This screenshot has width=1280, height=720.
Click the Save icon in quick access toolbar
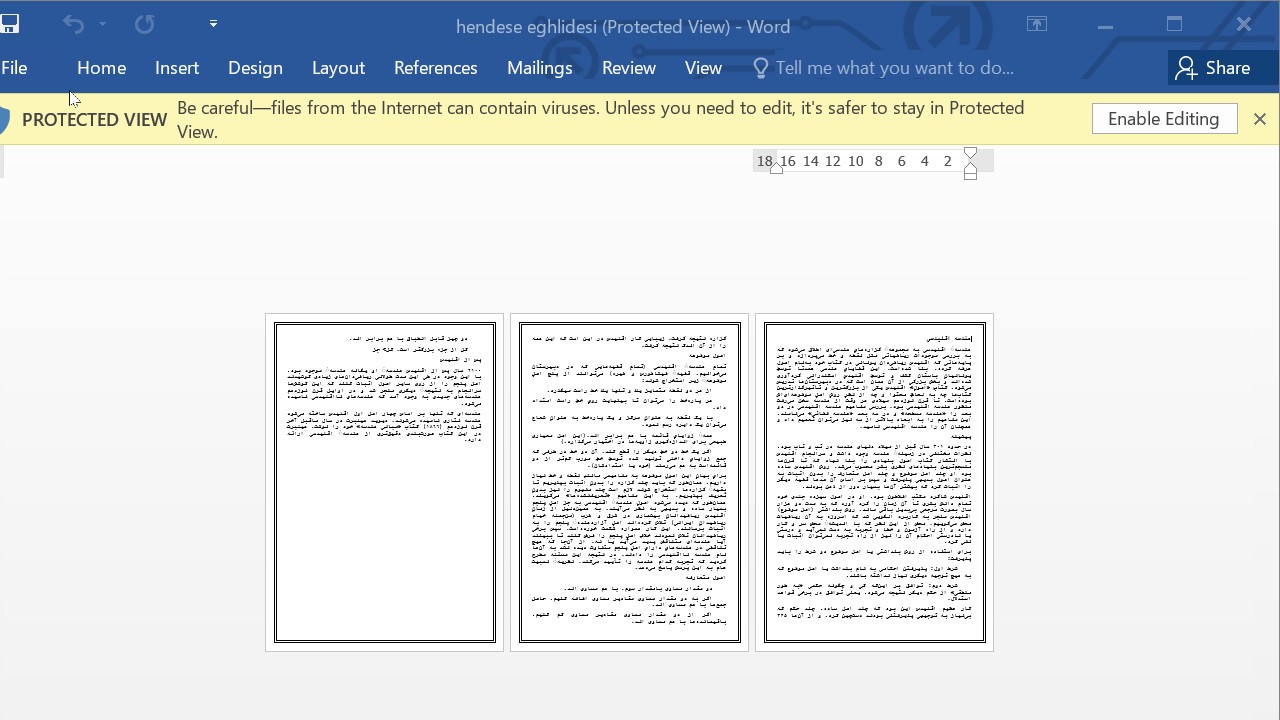coord(9,25)
